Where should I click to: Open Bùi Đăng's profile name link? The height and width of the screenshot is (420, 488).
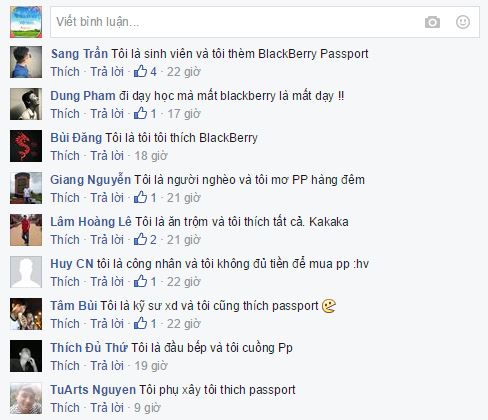tap(76, 138)
